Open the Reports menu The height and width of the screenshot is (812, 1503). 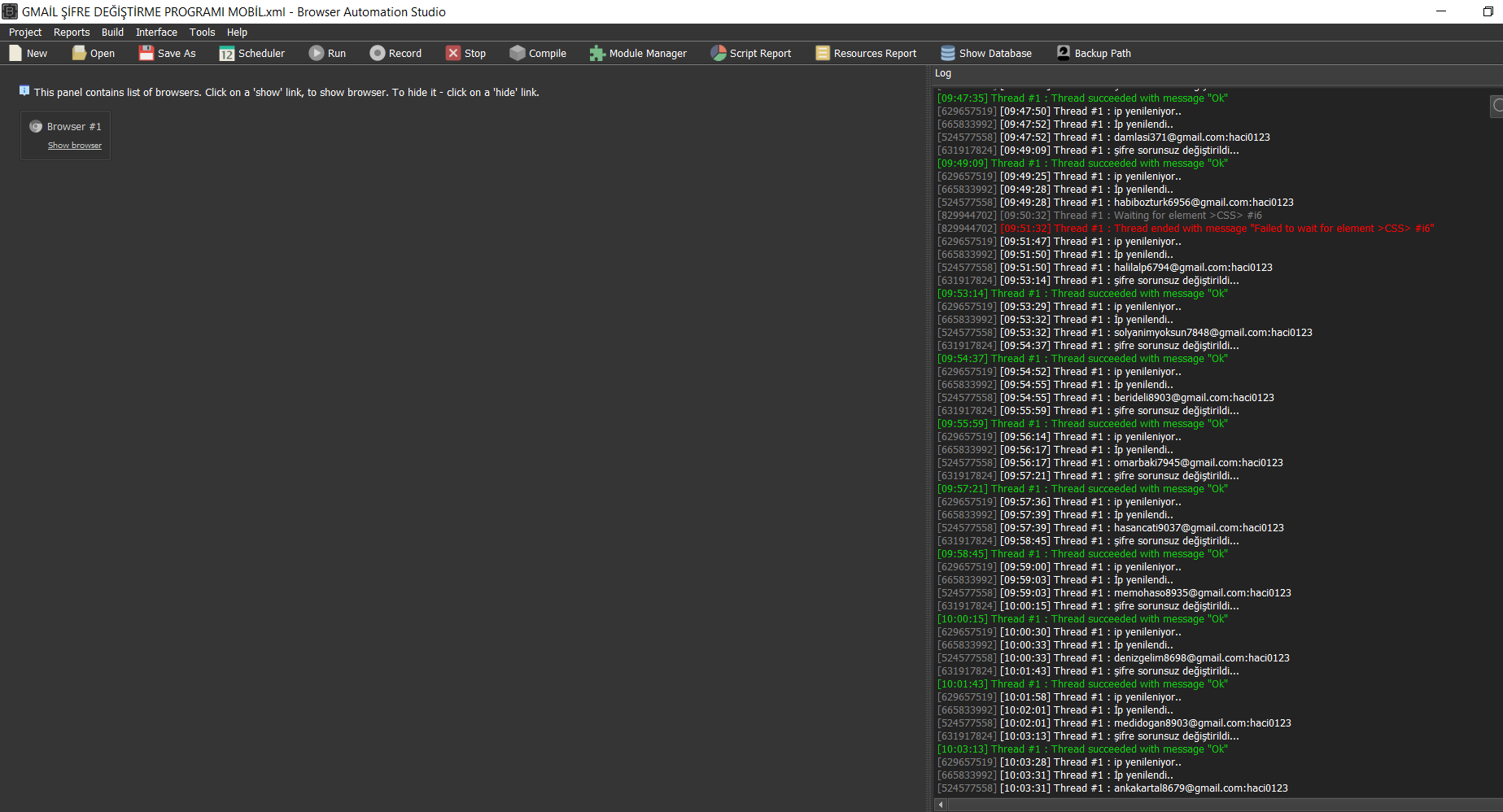click(x=72, y=33)
